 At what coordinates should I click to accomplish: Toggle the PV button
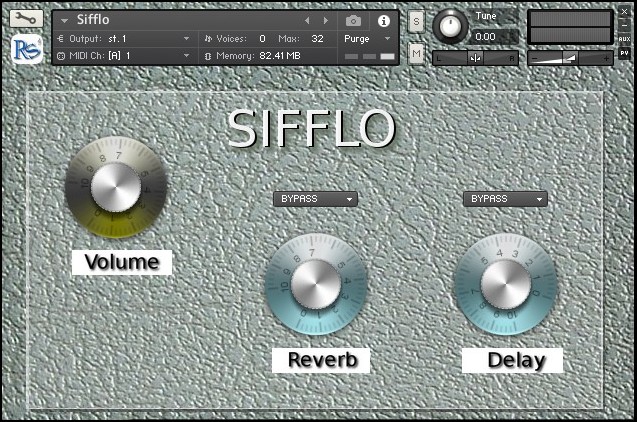(x=624, y=53)
